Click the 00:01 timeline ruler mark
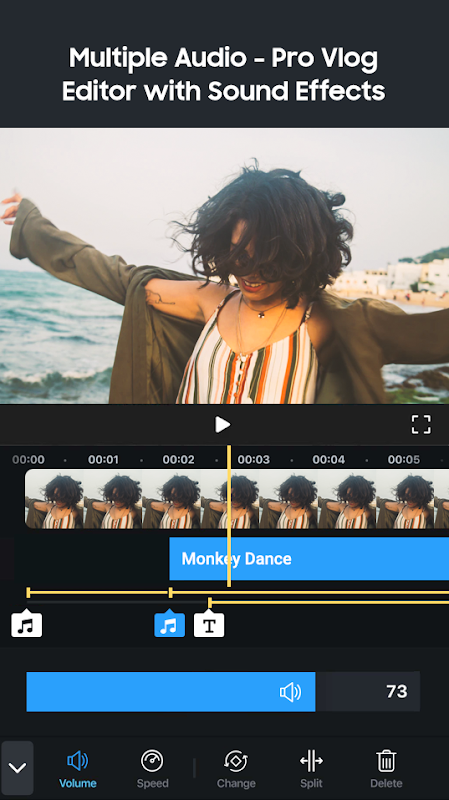Image resolution: width=449 pixels, height=800 pixels. (103, 460)
